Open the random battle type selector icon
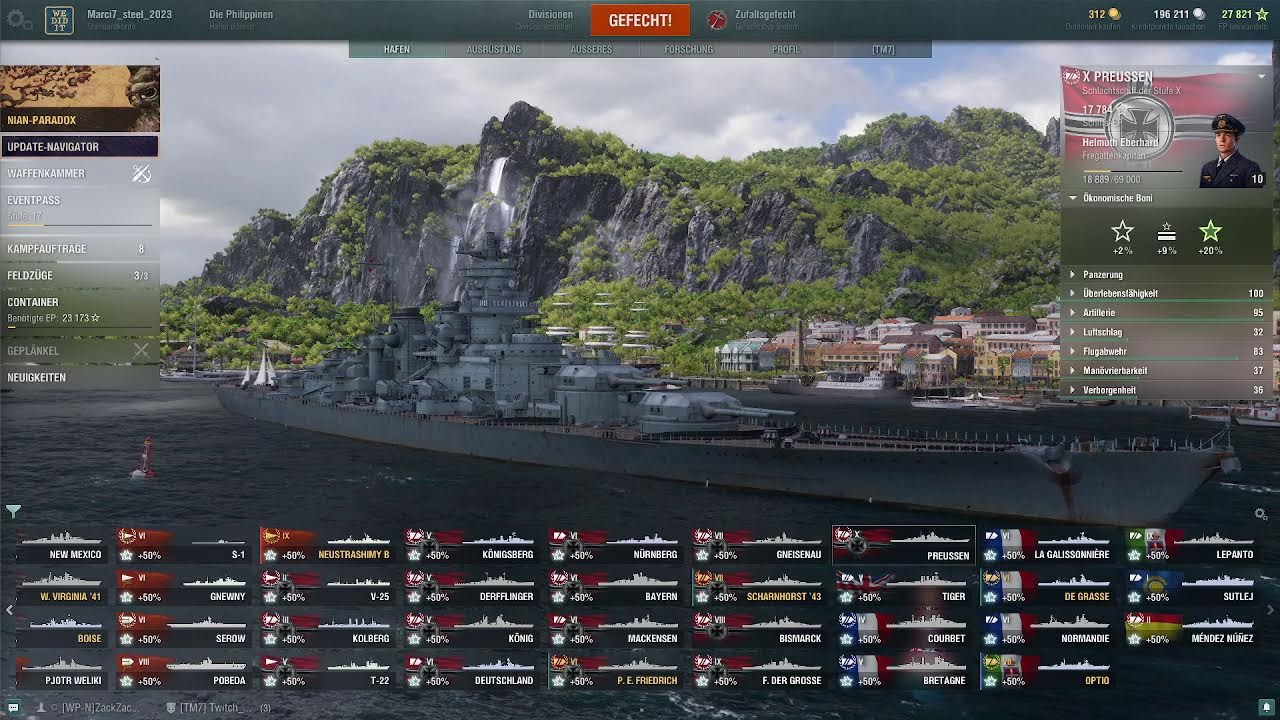This screenshot has height=720, width=1280. click(716, 20)
